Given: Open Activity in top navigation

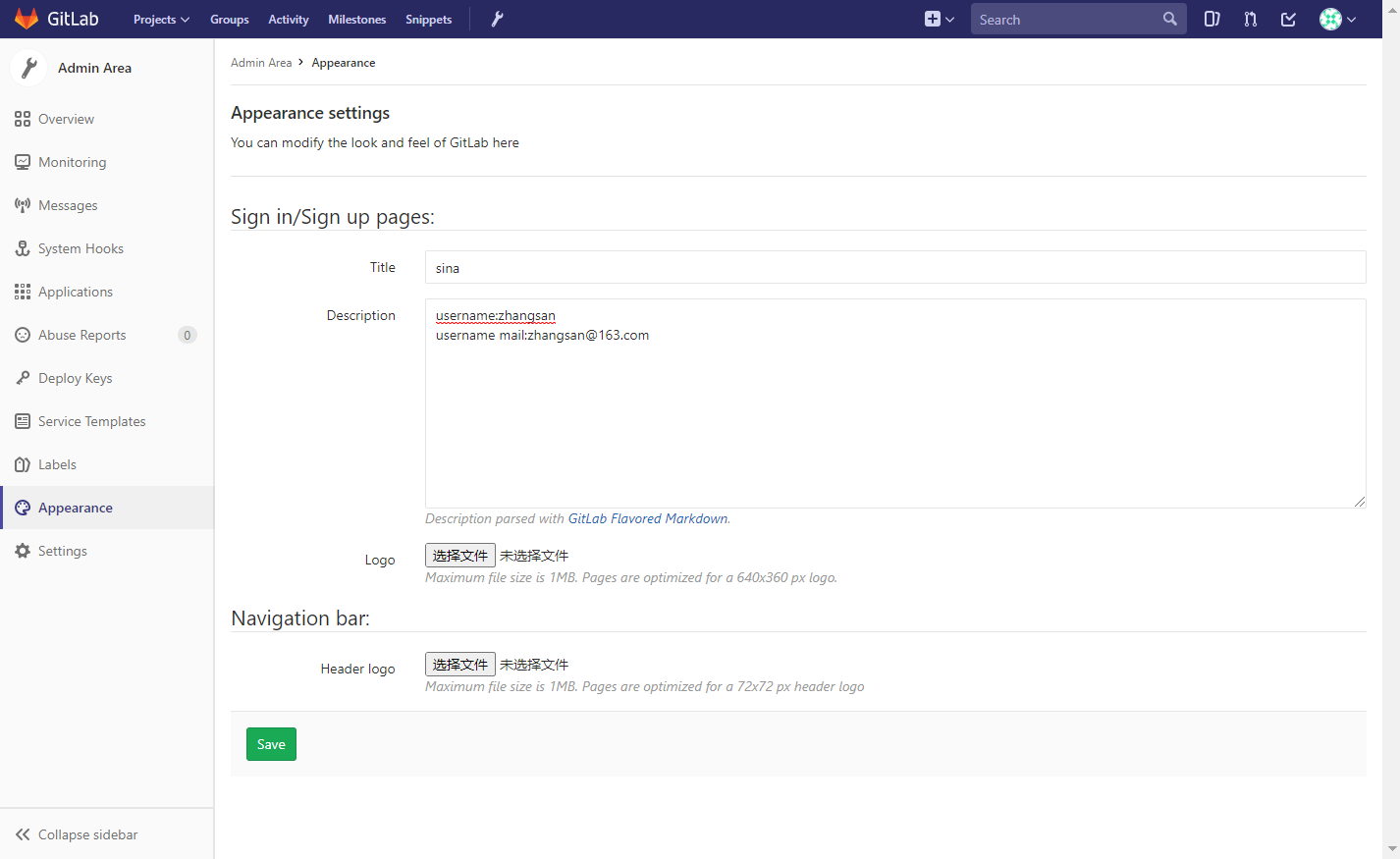Looking at the screenshot, I should (x=289, y=19).
